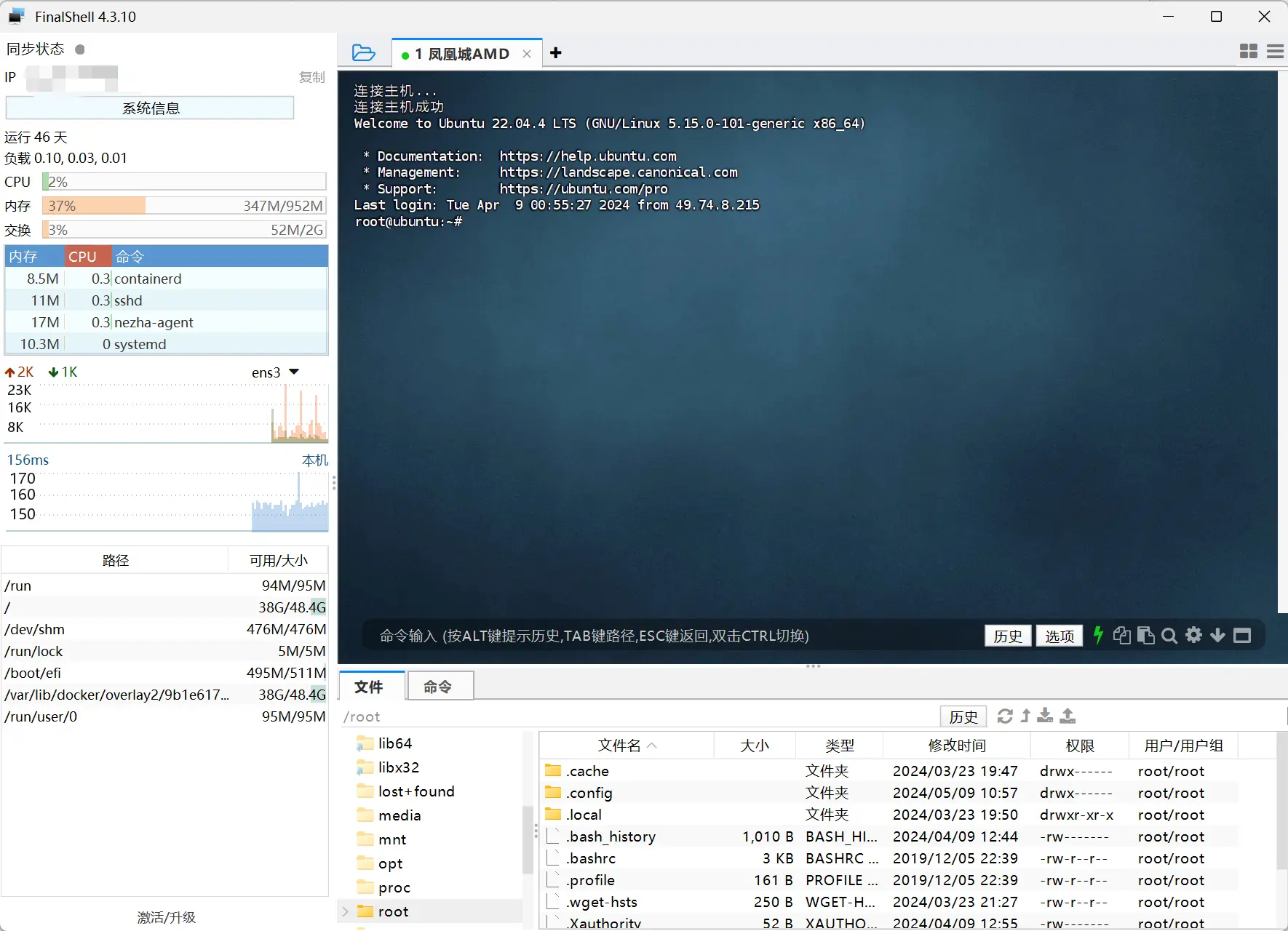
Task: Click the file download icon
Action: point(1045,716)
